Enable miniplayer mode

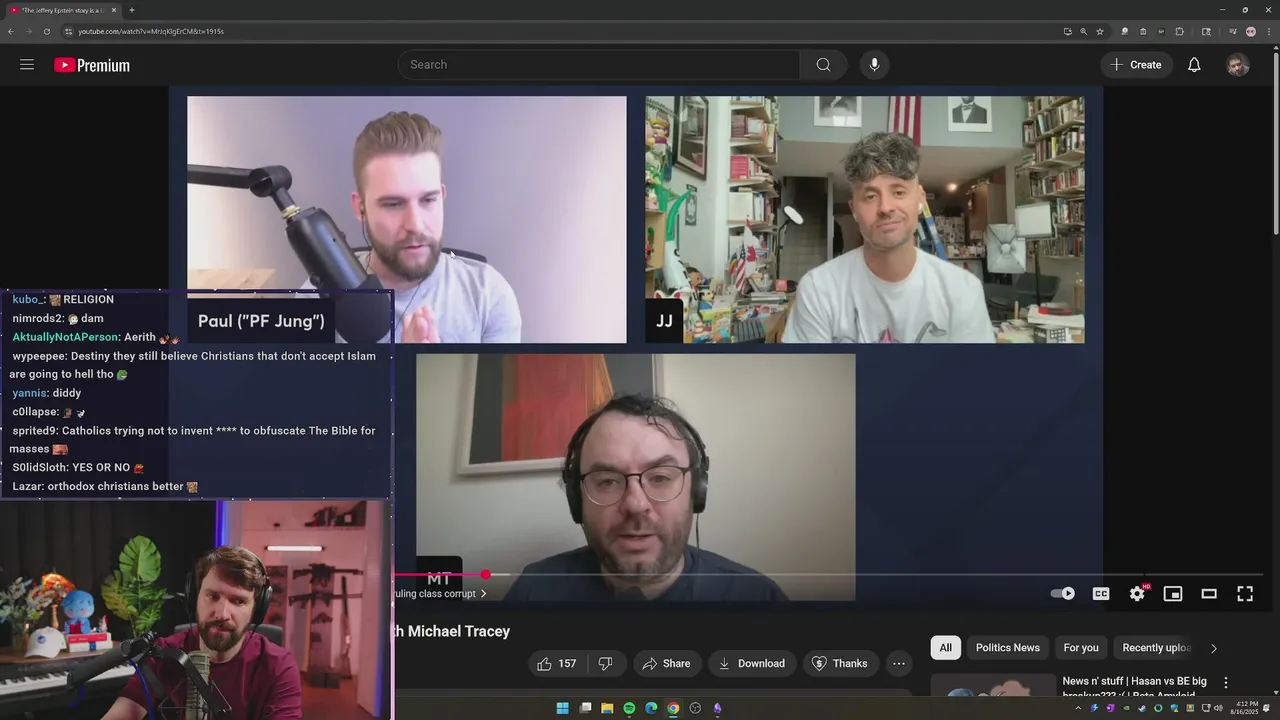[x=1173, y=593]
